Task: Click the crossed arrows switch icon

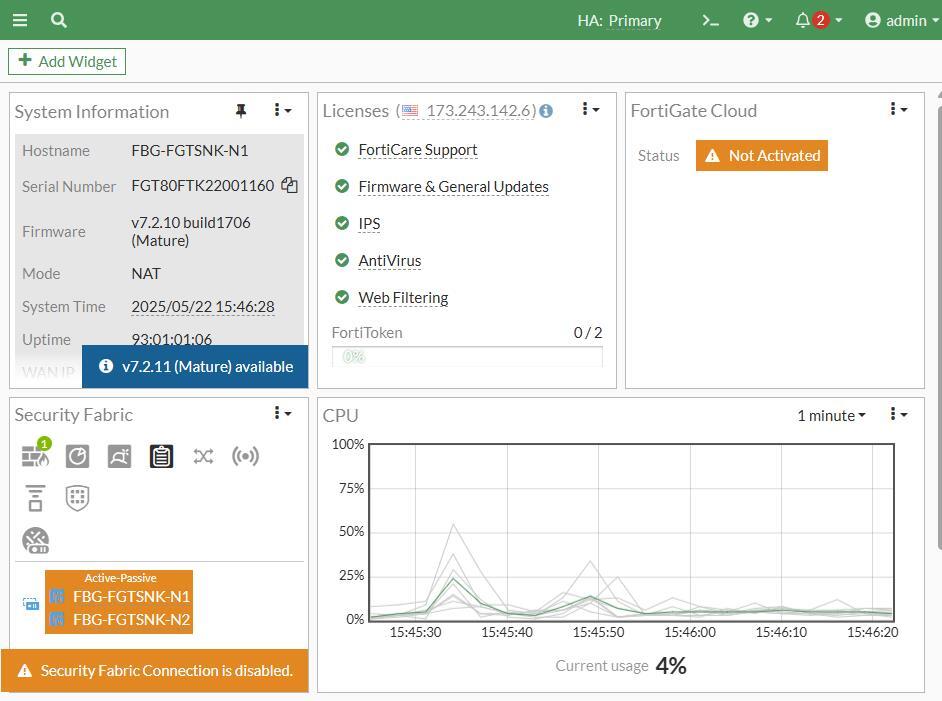Action: (x=203, y=456)
